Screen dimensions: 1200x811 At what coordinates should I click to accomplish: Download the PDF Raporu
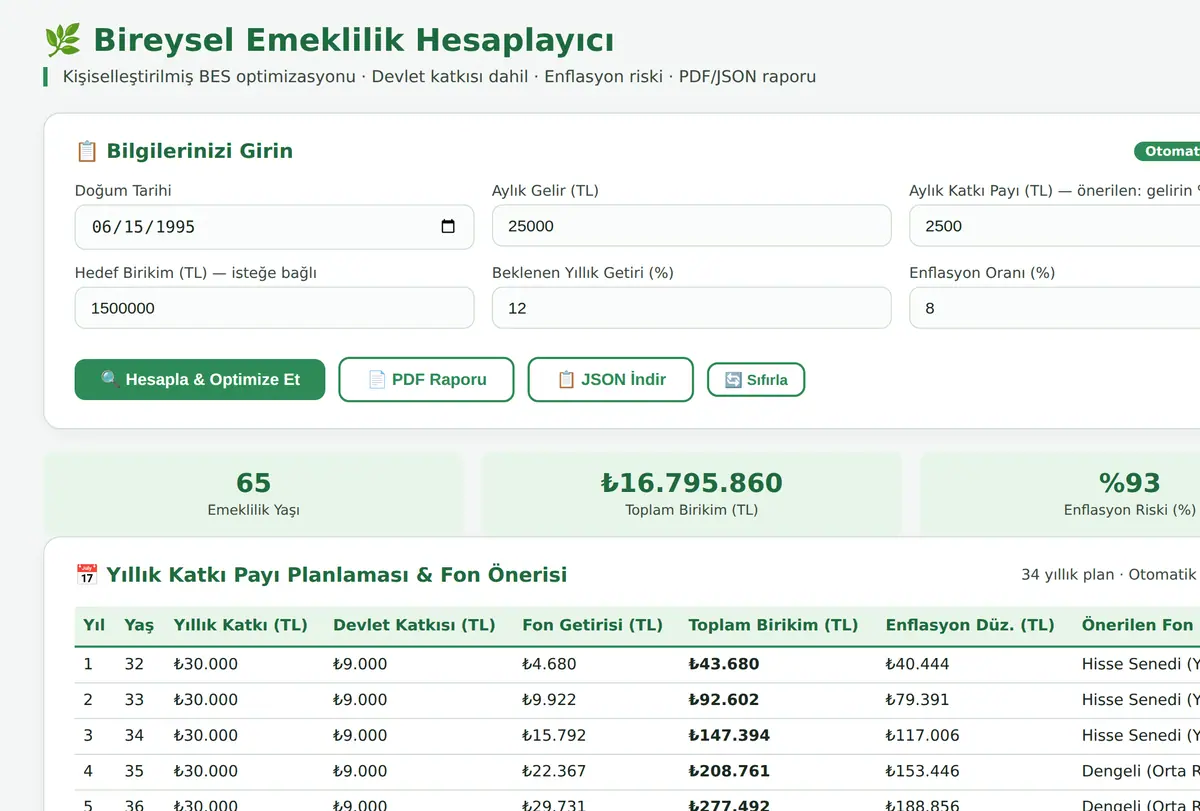coord(426,380)
